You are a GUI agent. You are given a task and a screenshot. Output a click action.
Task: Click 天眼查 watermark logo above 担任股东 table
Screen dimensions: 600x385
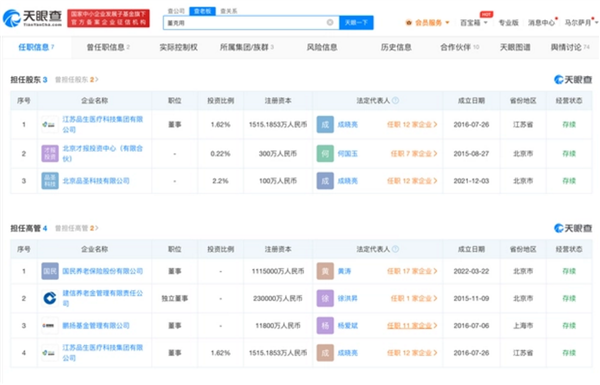click(x=573, y=80)
